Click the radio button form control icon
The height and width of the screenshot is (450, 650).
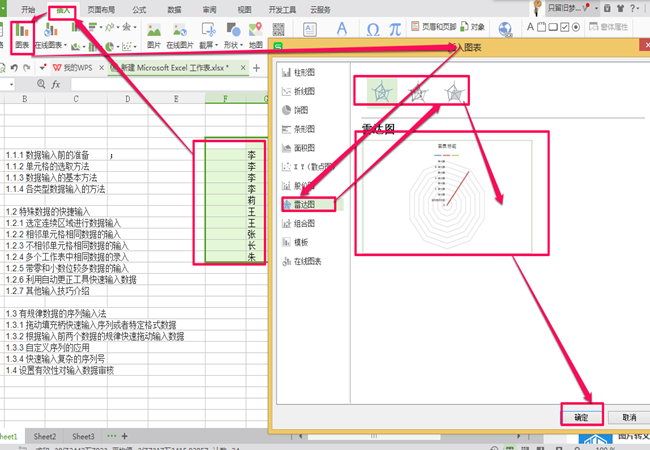(x=576, y=27)
